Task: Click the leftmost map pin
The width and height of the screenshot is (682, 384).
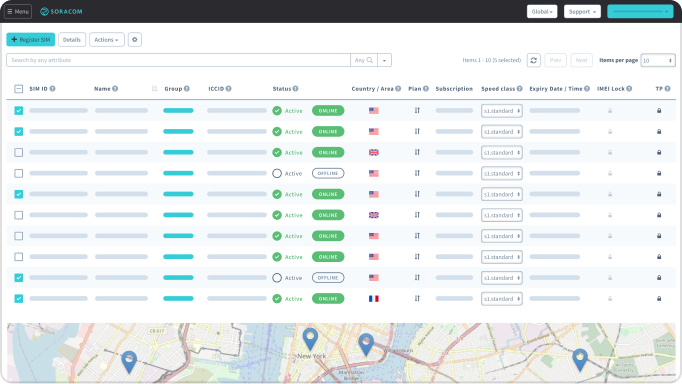Action: 129,362
